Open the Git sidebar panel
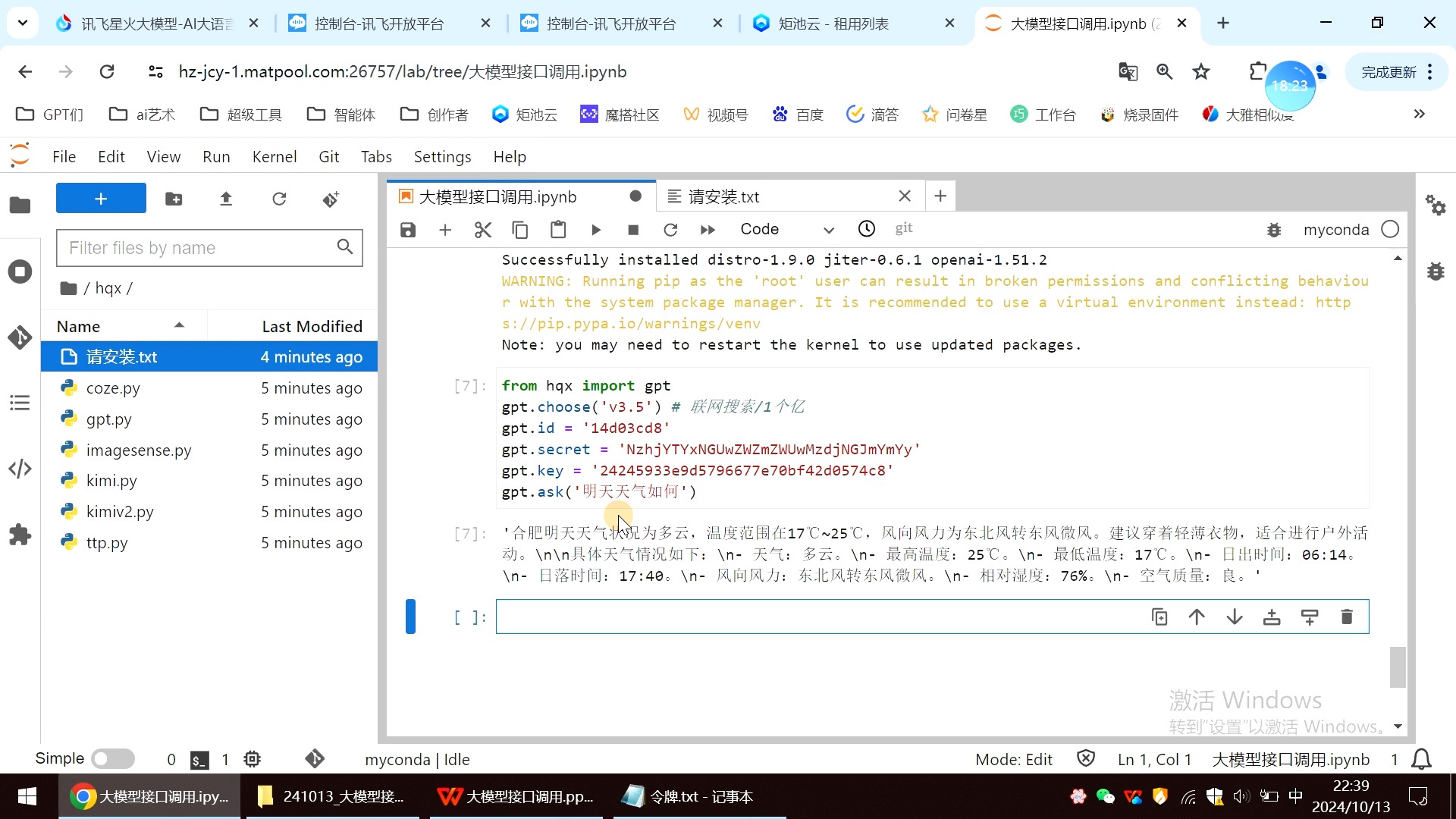Image resolution: width=1456 pixels, height=819 pixels. [x=20, y=337]
